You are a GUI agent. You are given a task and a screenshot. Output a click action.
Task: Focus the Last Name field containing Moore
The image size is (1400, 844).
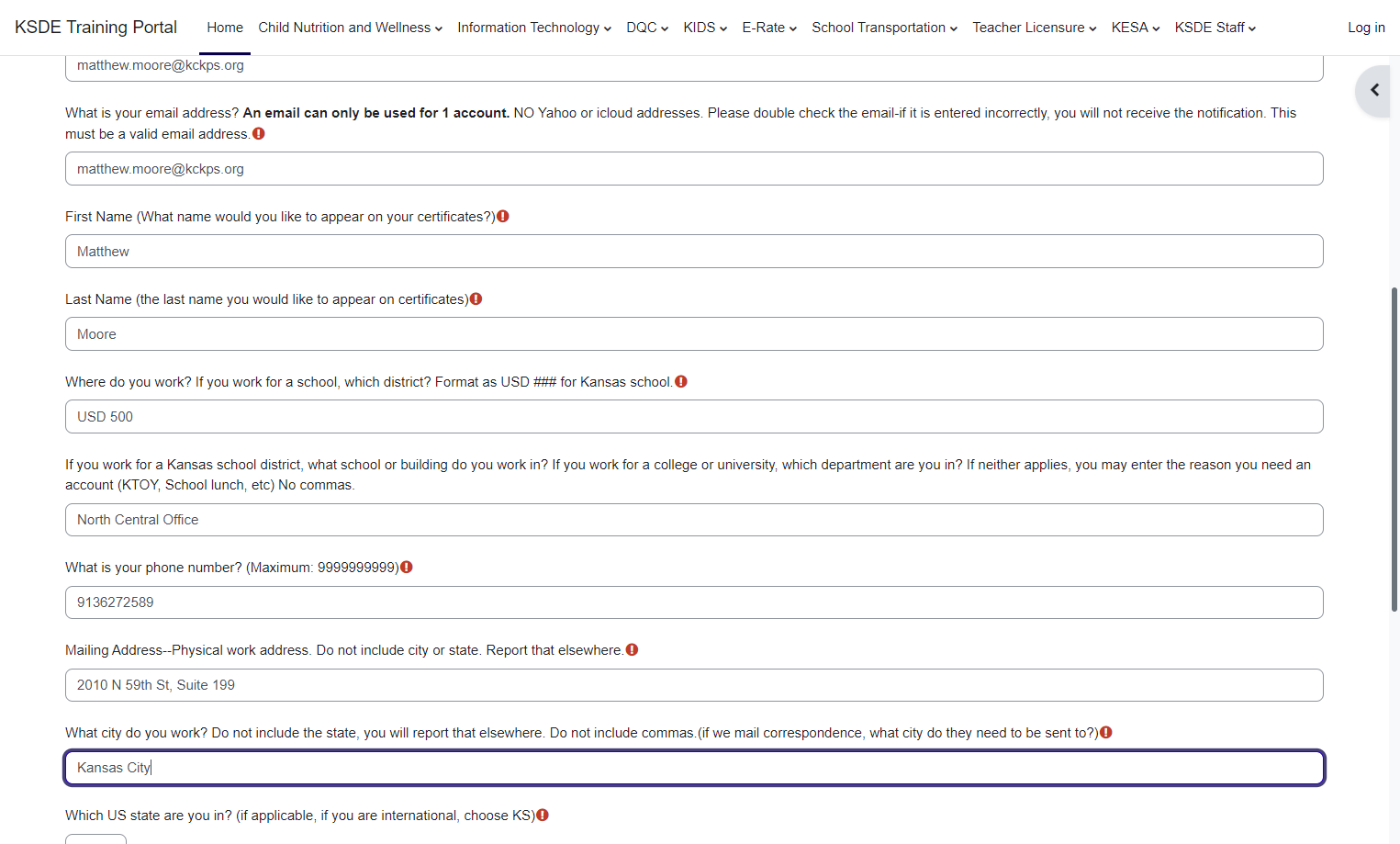tap(694, 334)
